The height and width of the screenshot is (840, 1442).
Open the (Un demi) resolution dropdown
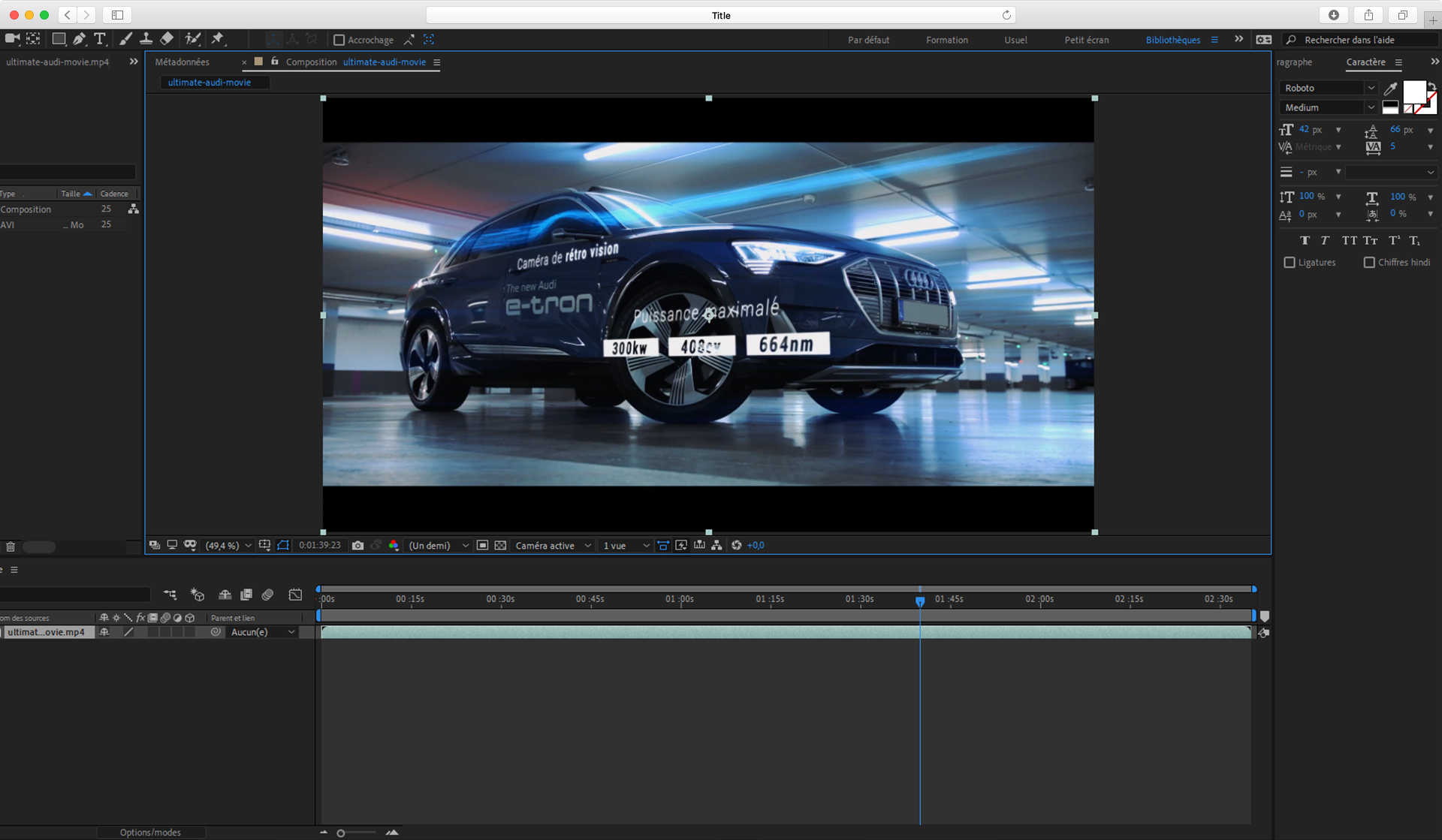coord(439,546)
